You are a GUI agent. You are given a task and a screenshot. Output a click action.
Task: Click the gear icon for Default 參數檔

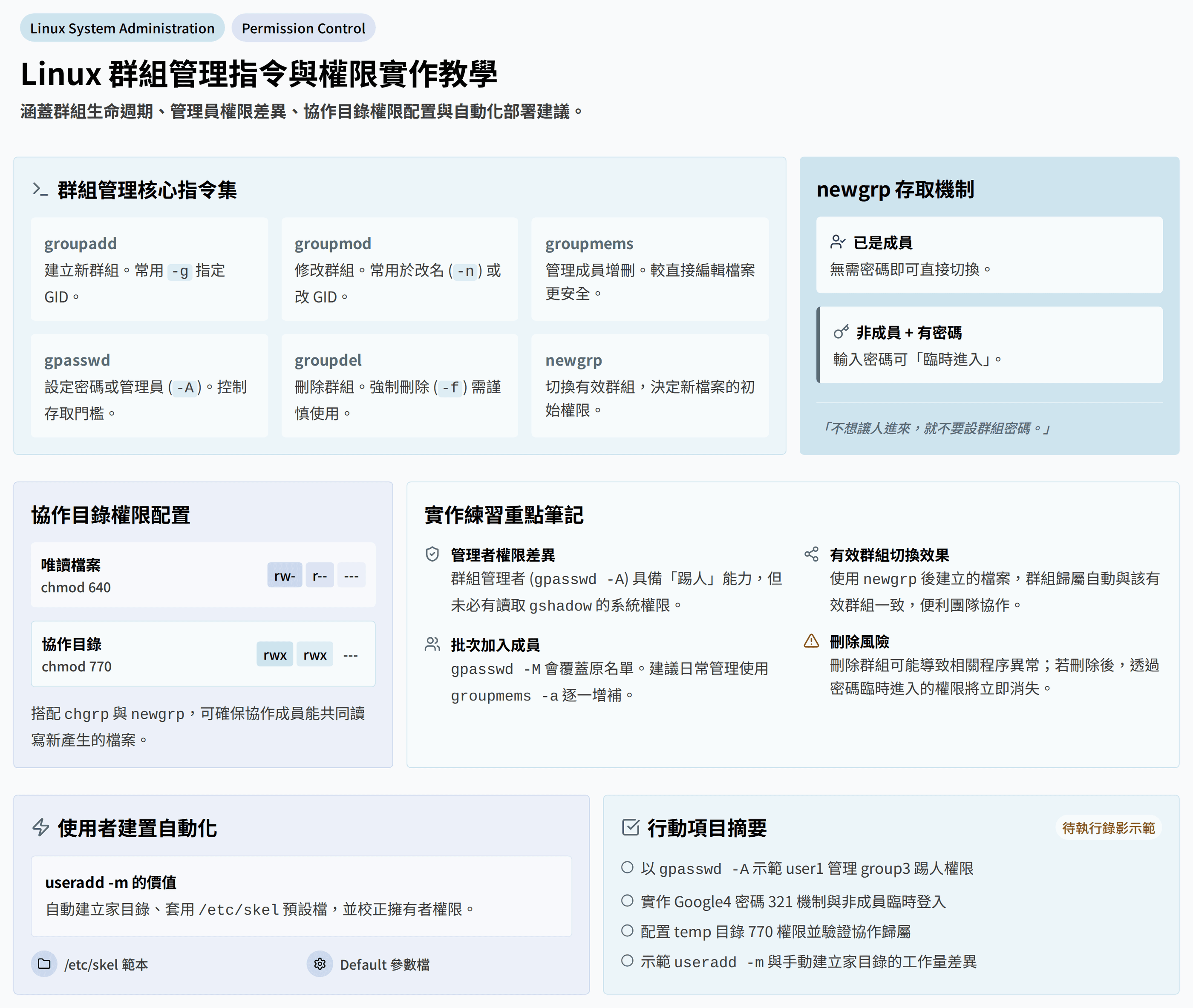(x=320, y=964)
